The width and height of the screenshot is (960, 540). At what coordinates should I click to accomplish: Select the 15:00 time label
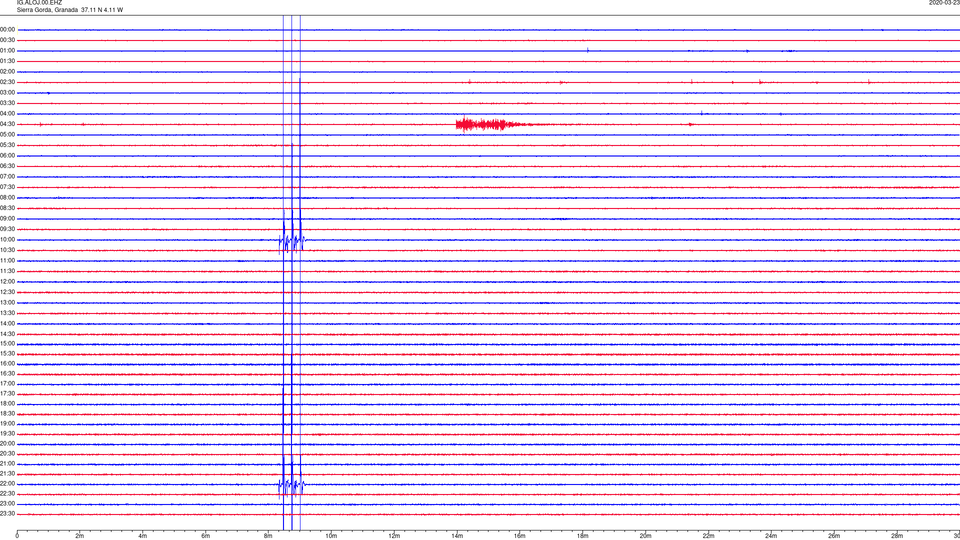pos(7,343)
